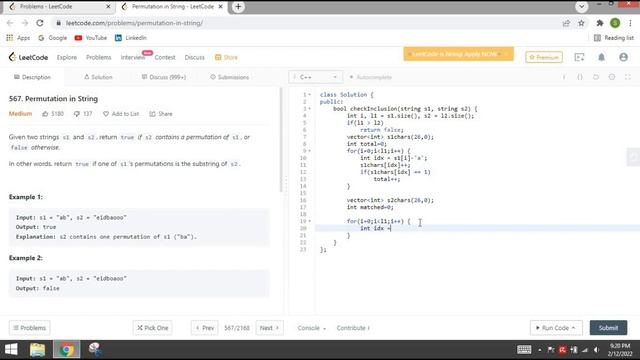Submit the solution
640x360 pixels.
coord(608,328)
